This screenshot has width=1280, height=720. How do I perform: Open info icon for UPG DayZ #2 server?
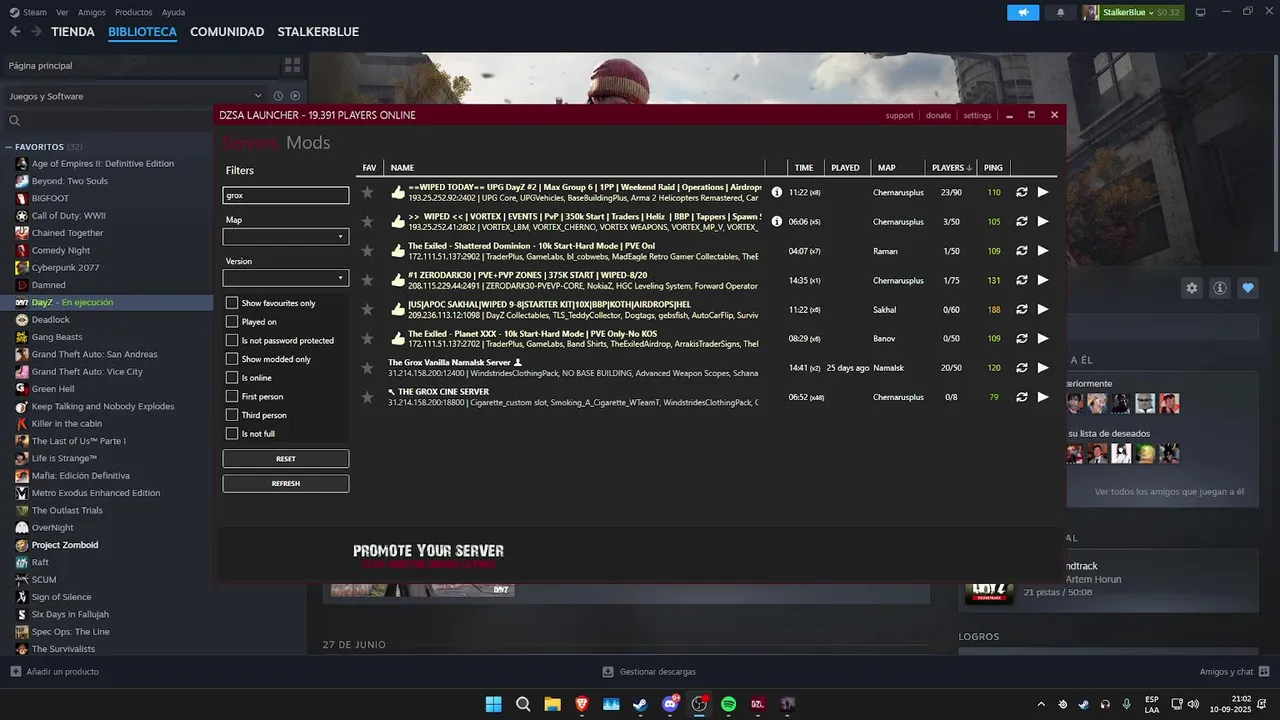(777, 192)
